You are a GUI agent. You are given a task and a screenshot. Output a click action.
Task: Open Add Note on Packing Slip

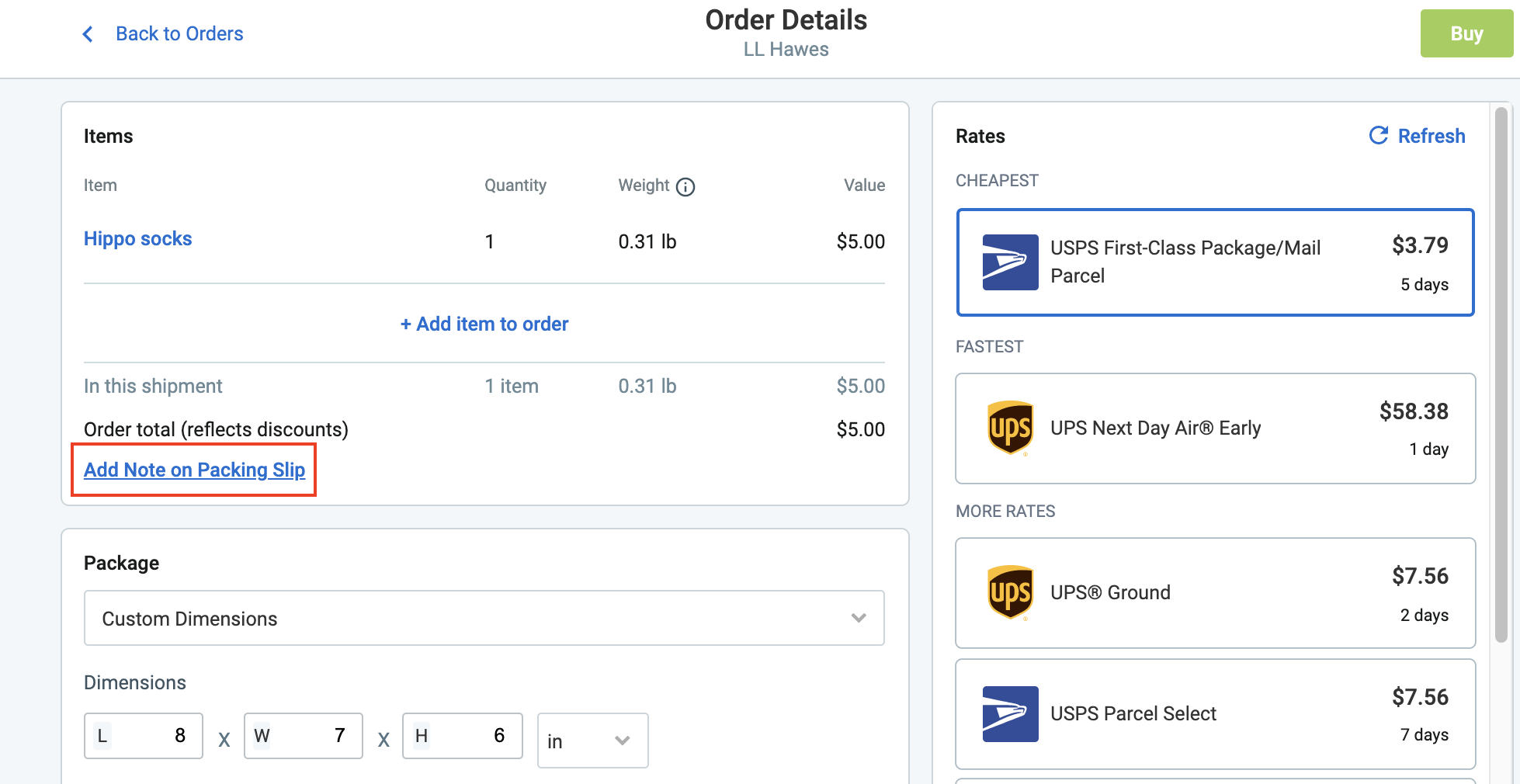coord(194,470)
